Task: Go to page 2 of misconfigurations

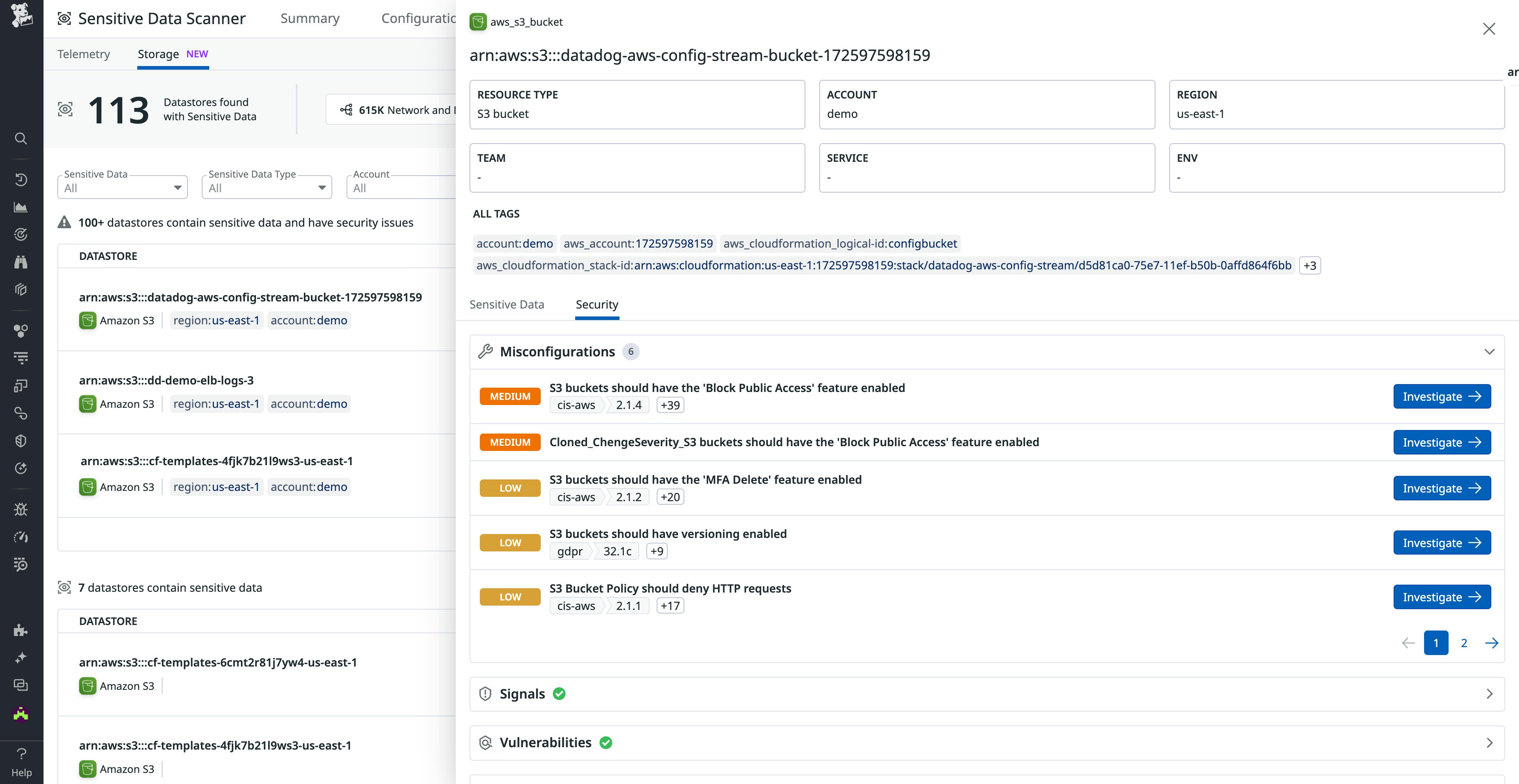Action: point(1464,643)
